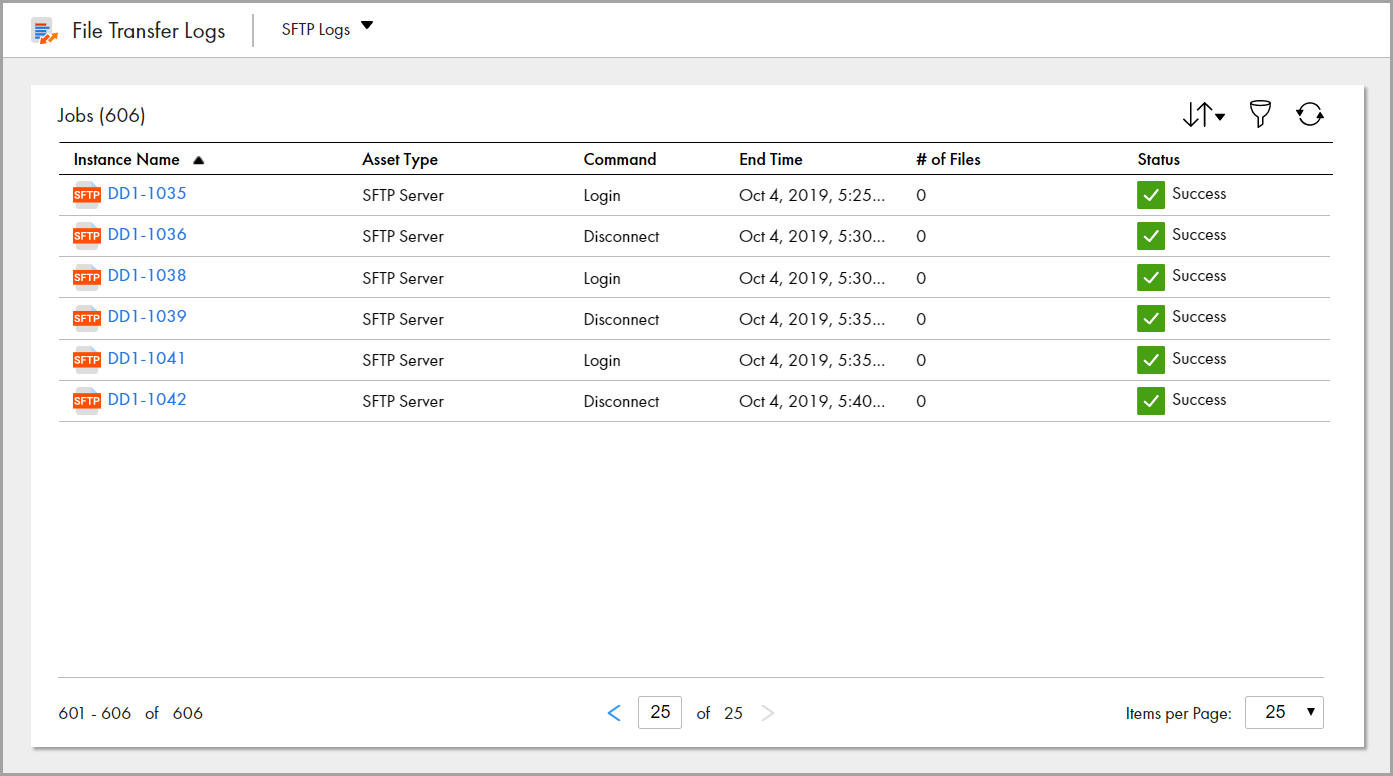
Task: Open instance DD1-1042 link
Action: pos(147,399)
